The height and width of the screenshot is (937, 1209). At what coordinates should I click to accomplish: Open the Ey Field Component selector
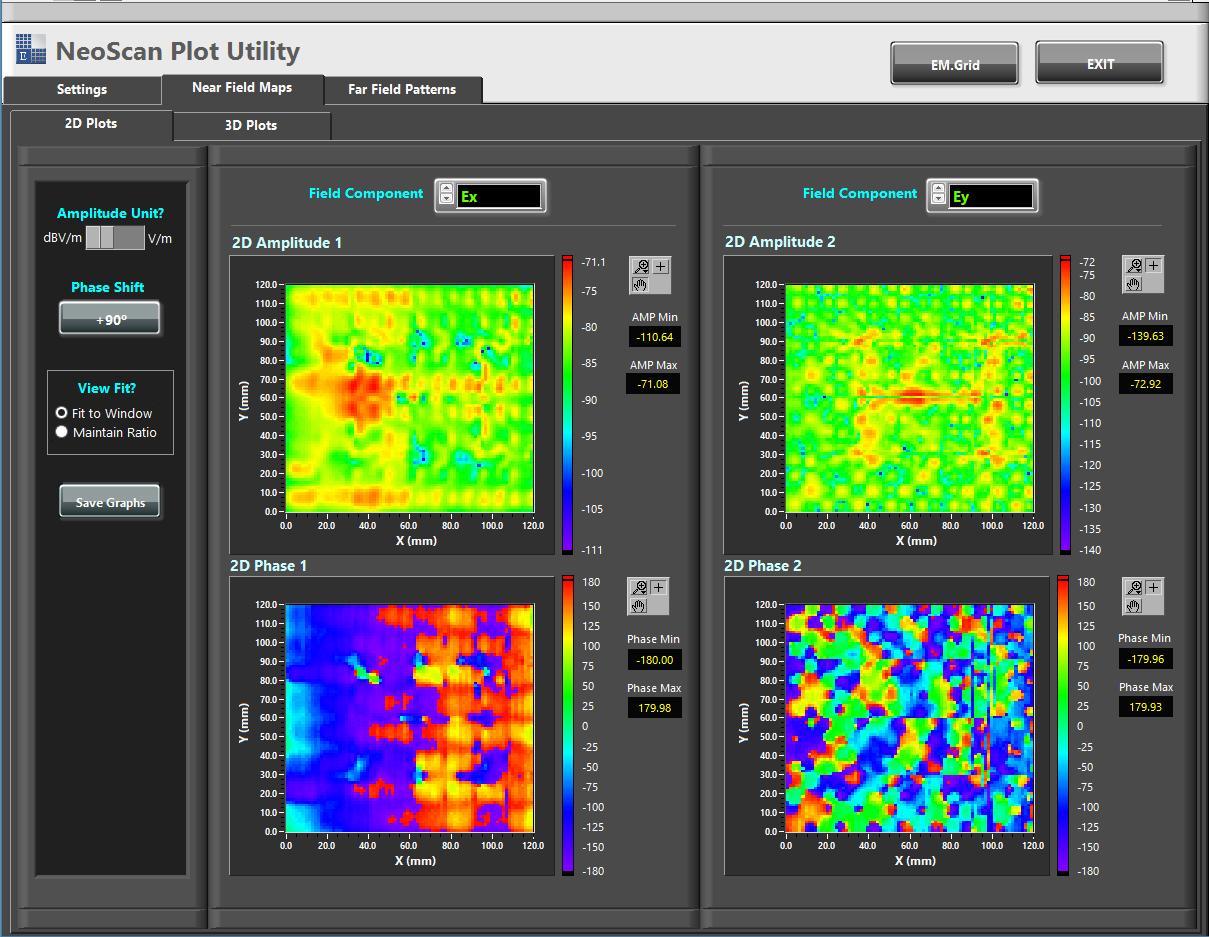click(991, 196)
